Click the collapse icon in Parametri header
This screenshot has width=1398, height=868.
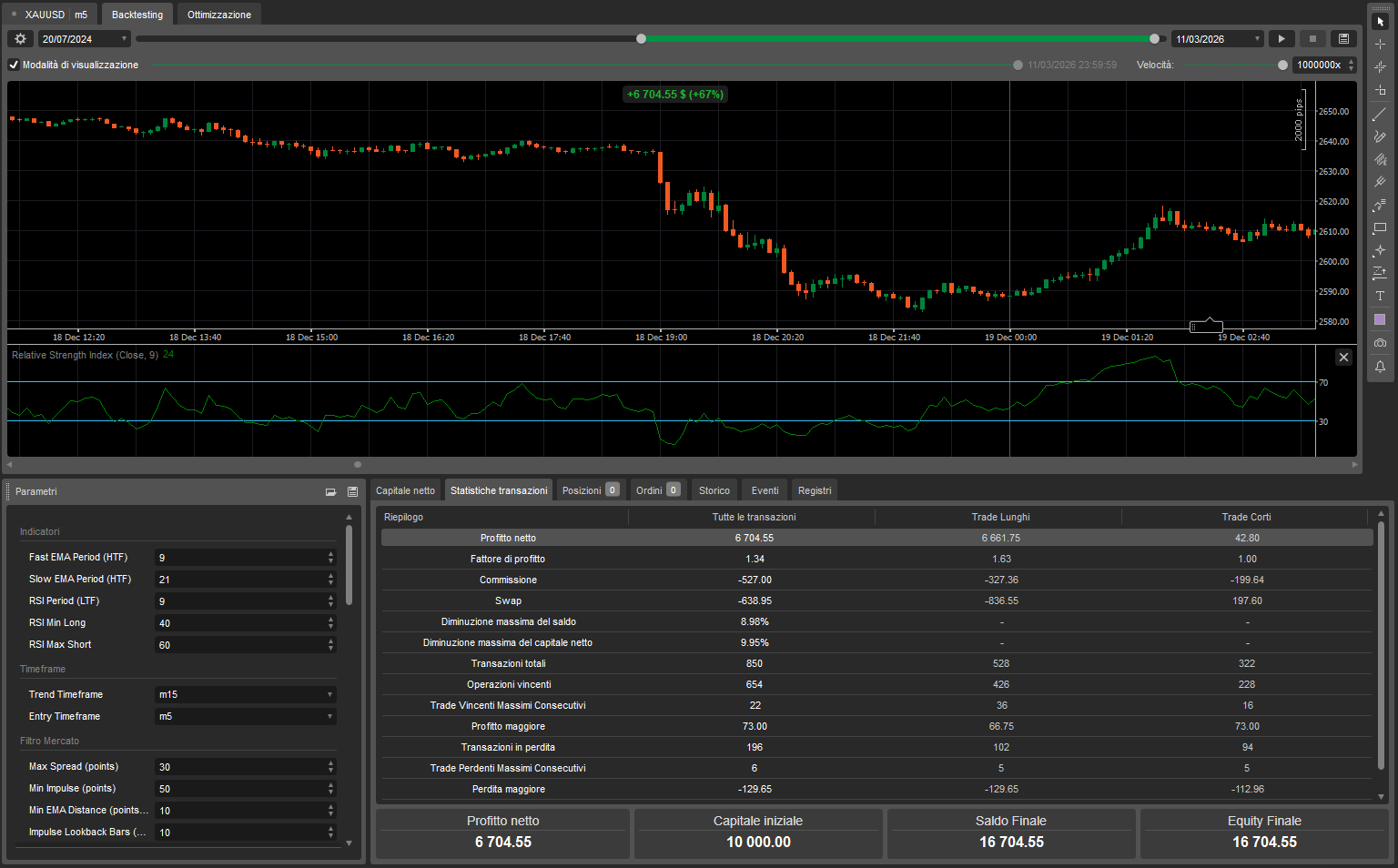pos(330,491)
